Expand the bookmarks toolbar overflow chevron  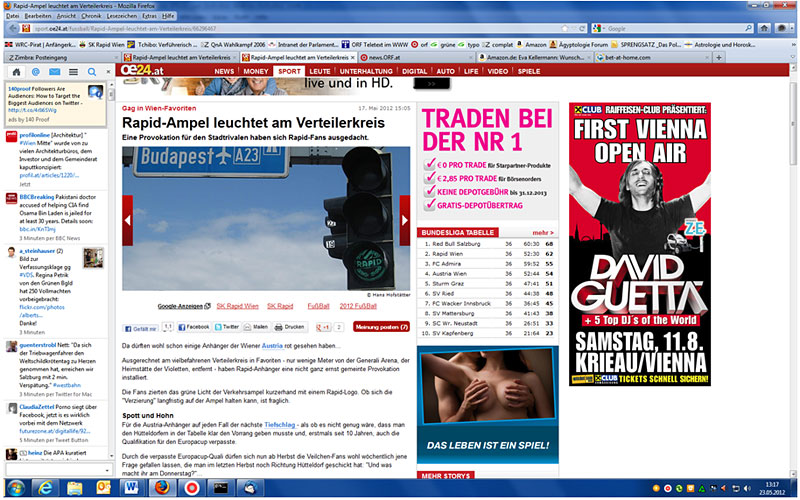tap(792, 45)
